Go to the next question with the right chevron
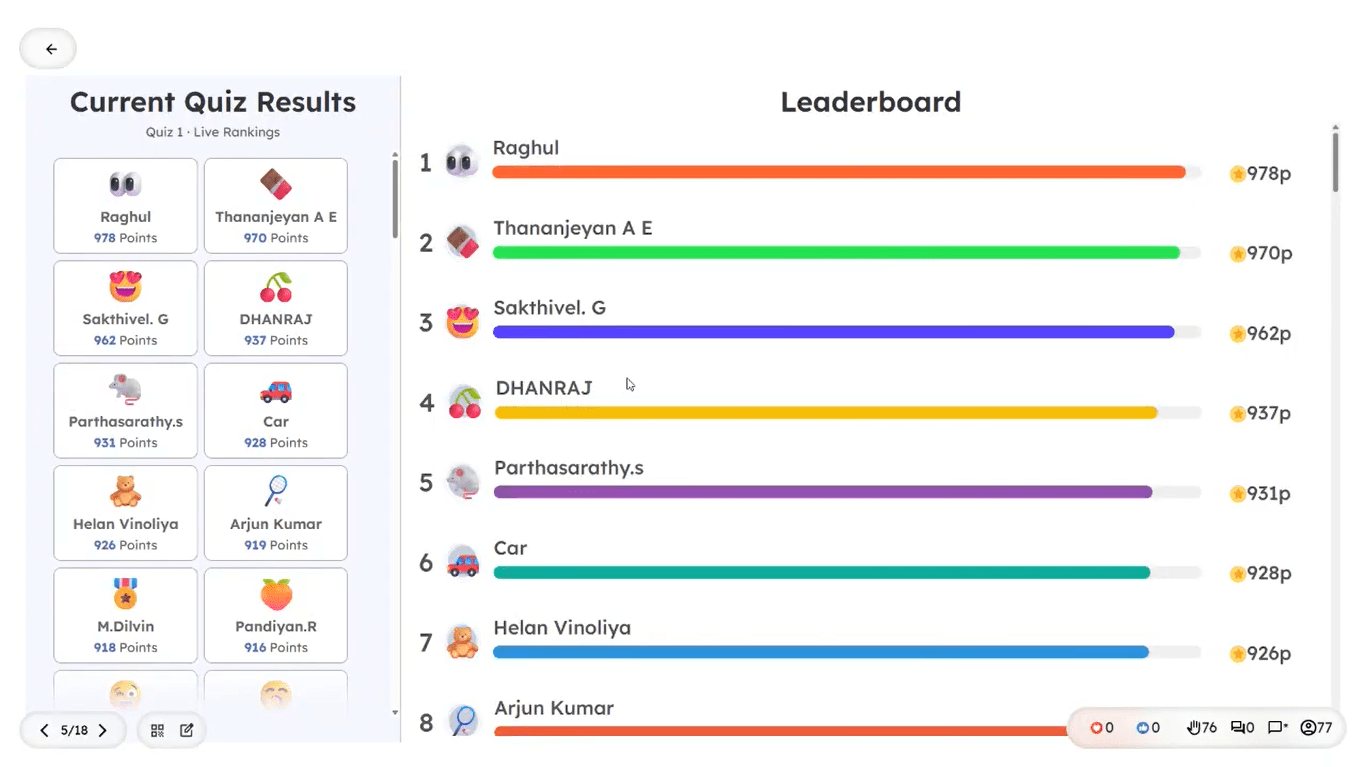This screenshot has width=1365, height=767. coord(102,730)
